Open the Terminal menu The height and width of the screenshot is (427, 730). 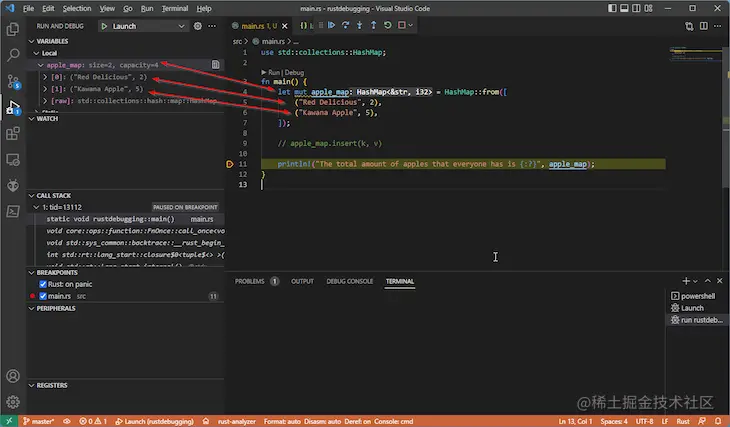[x=174, y=7]
